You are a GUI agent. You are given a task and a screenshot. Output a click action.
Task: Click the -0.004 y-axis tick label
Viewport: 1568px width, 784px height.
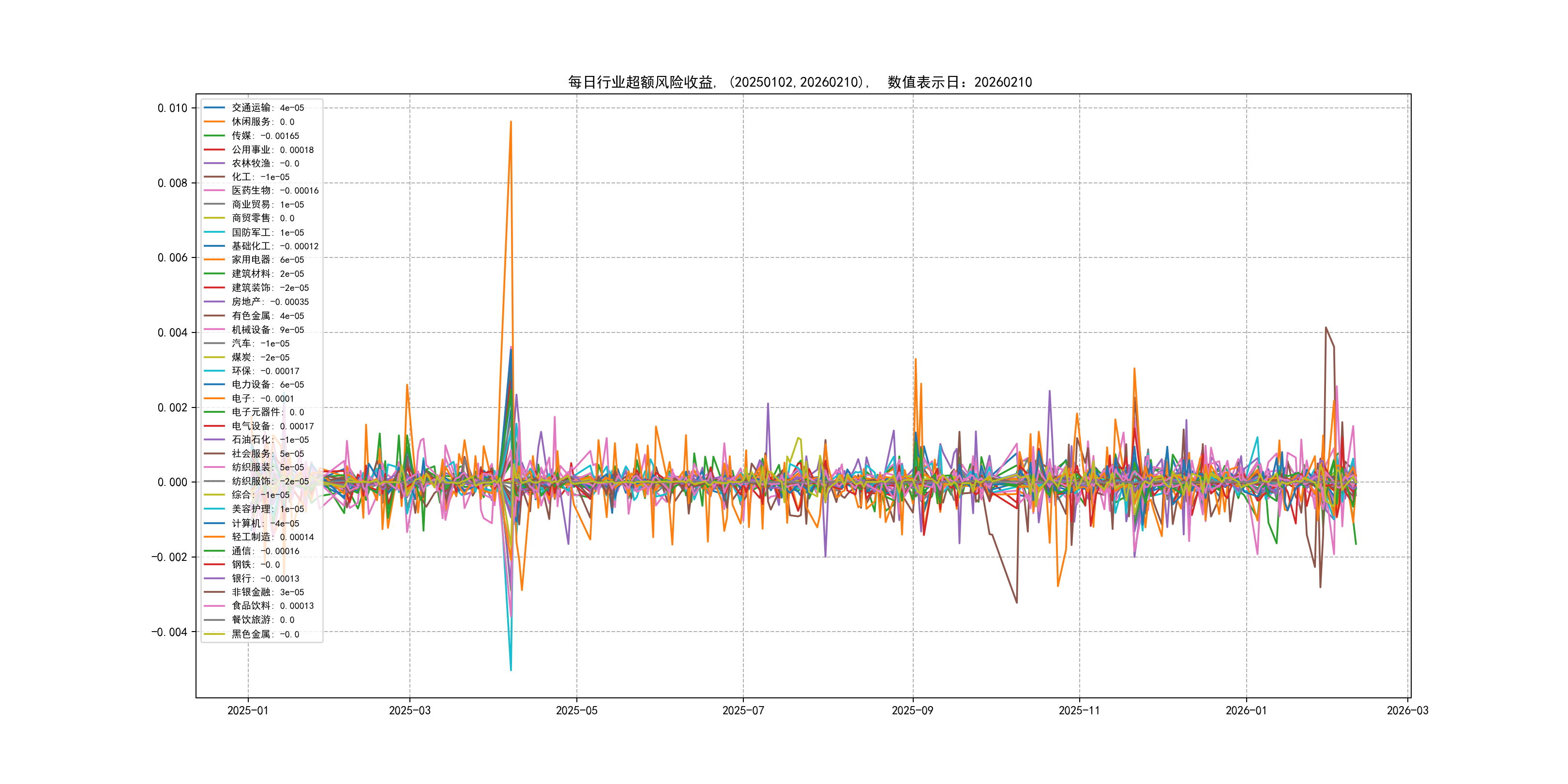[169, 632]
